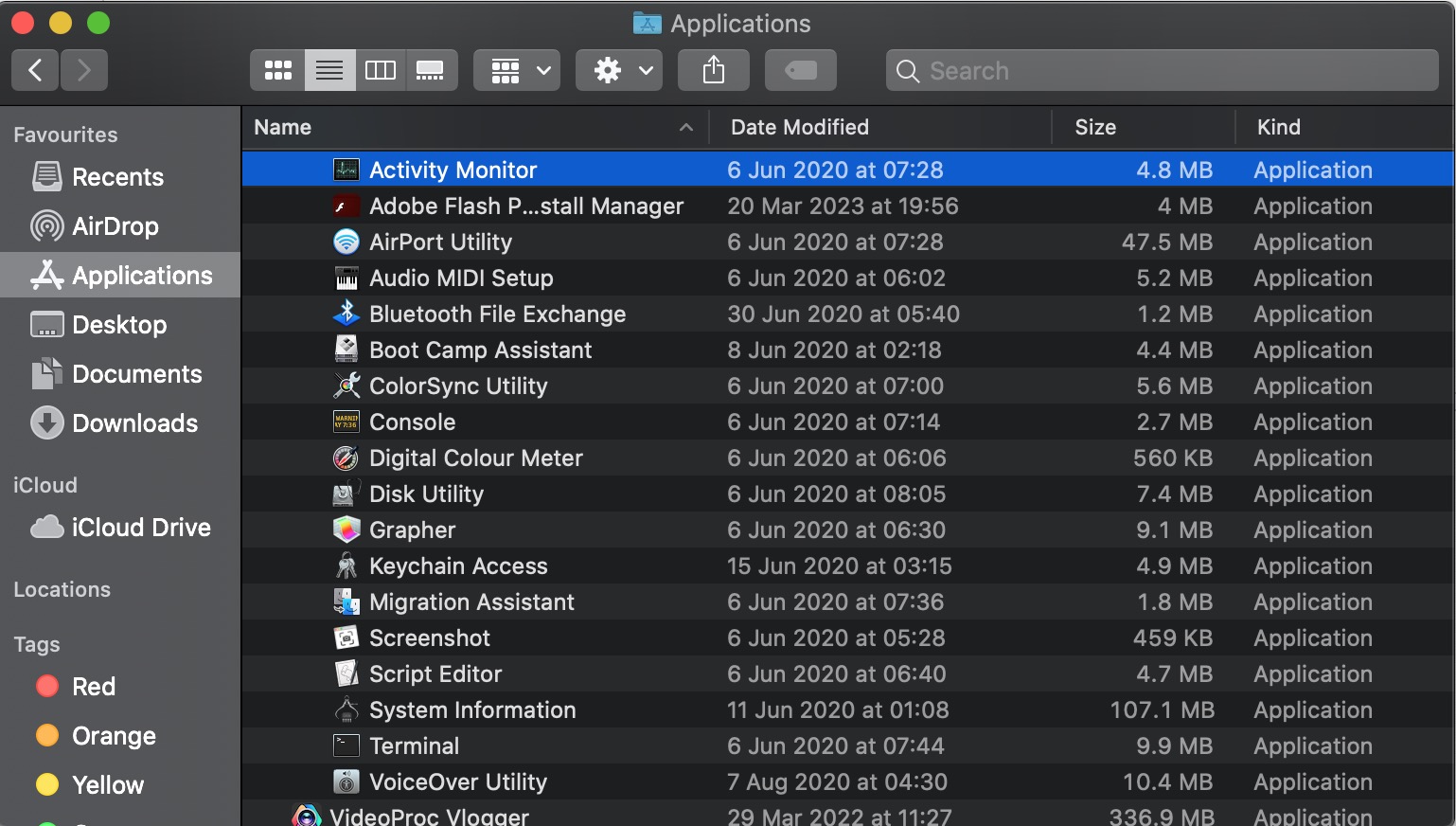Click the date 15 Jun 2020 at 03:15
Screen dimensions: 1456x826
(x=840, y=566)
